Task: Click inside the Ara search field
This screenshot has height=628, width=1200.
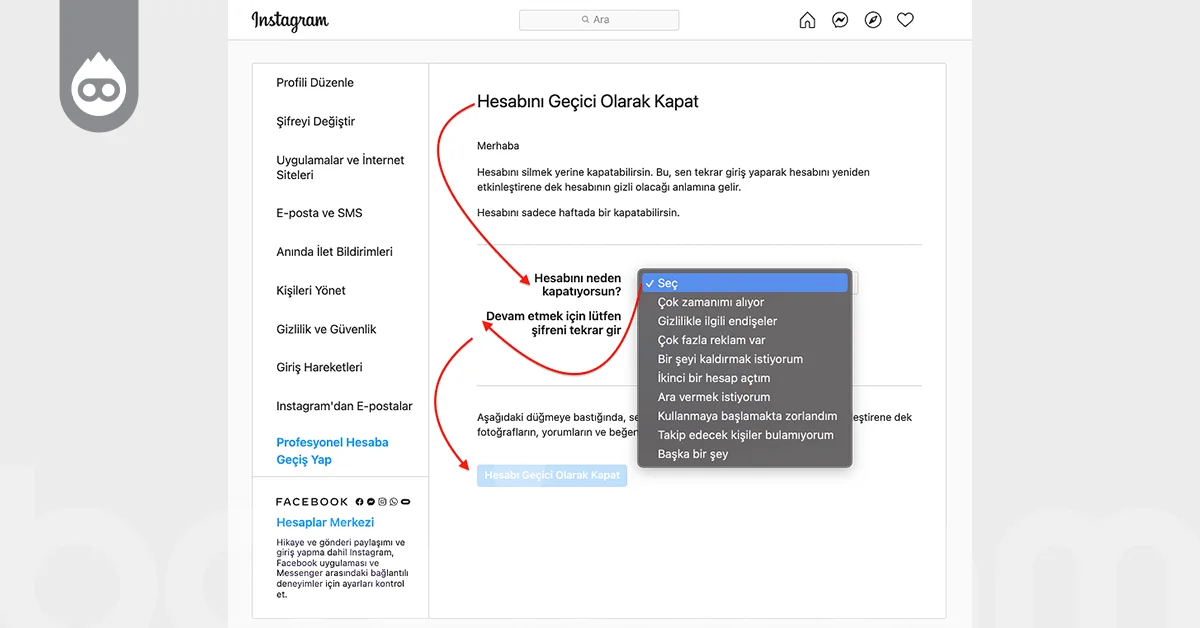Action: 599,19
